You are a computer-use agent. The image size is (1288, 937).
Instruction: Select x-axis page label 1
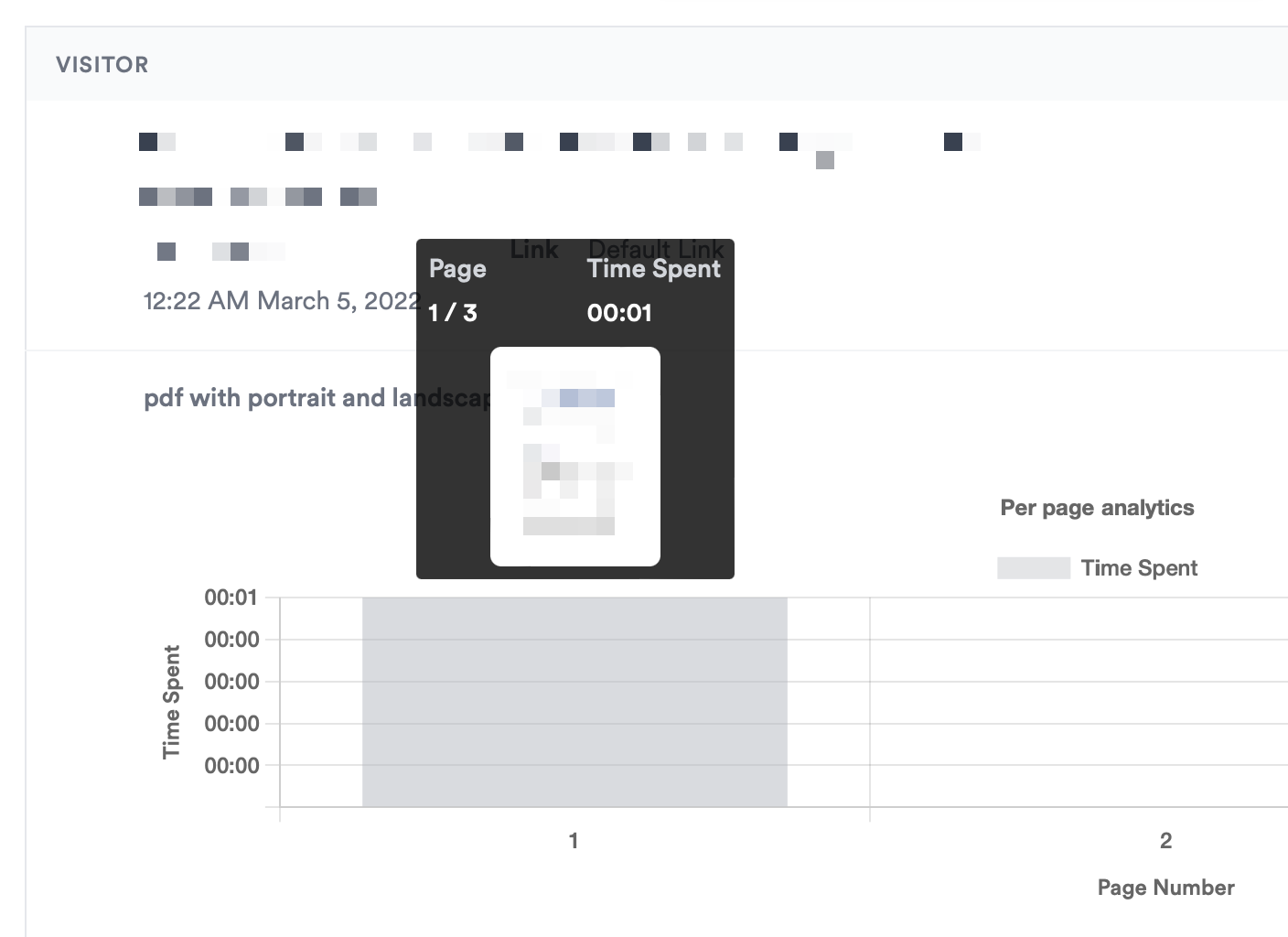[x=574, y=840]
